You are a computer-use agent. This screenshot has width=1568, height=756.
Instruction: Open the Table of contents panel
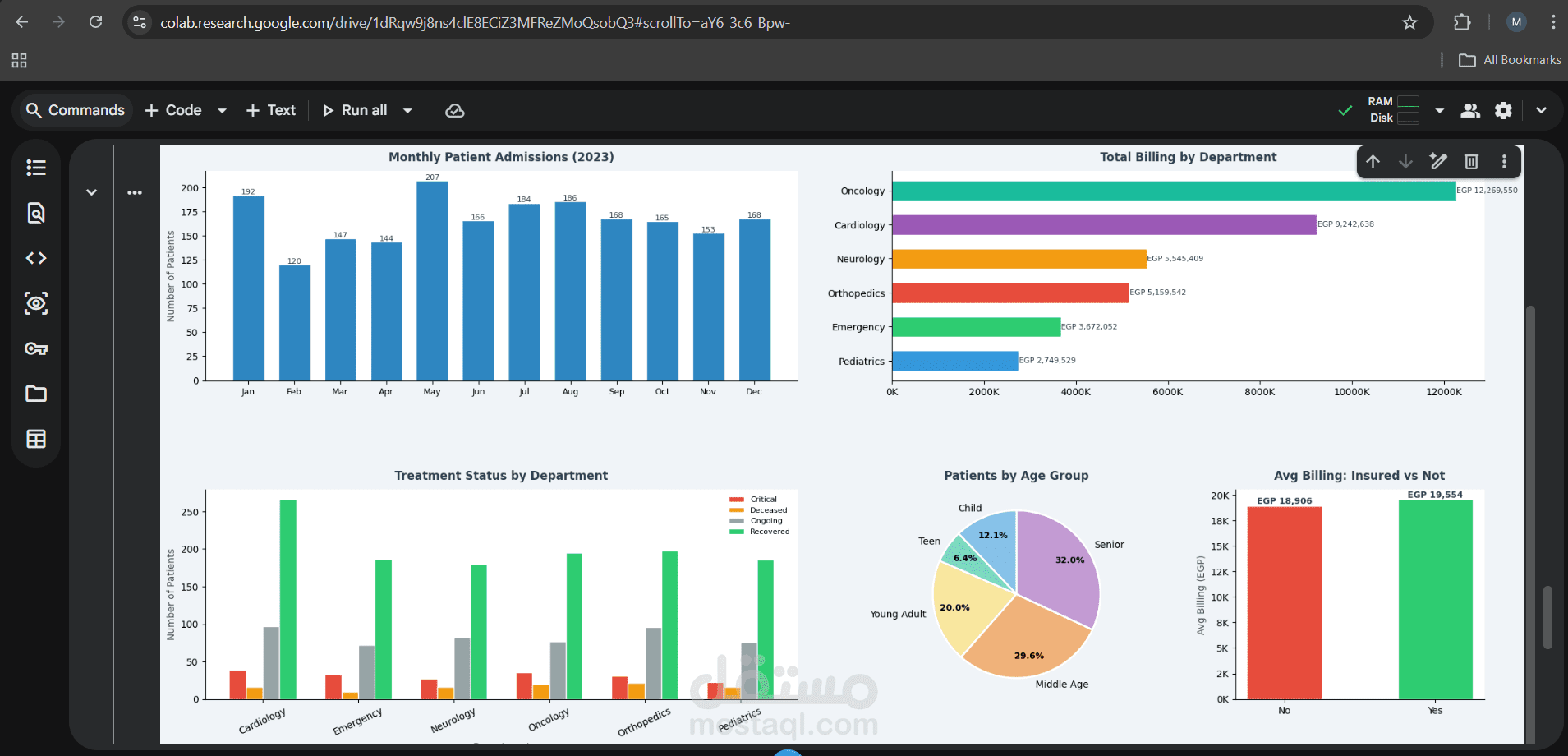pyautogui.click(x=36, y=167)
